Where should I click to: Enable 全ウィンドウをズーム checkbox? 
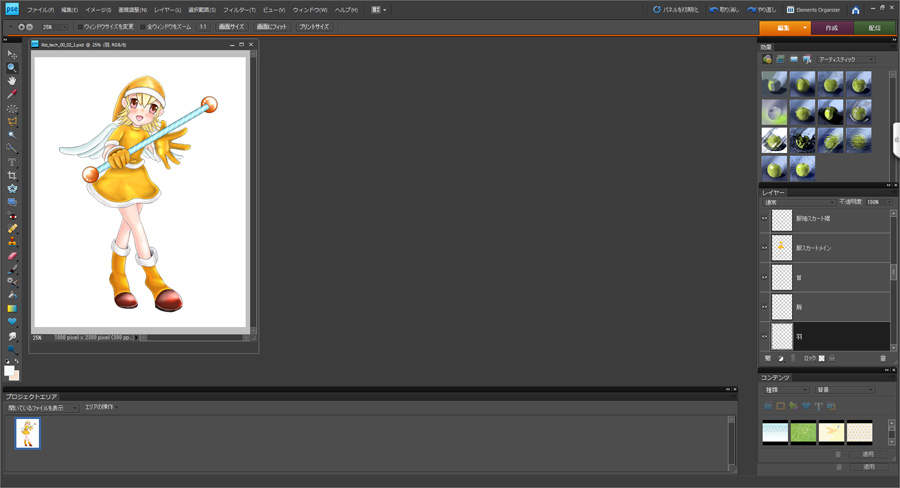pos(143,27)
